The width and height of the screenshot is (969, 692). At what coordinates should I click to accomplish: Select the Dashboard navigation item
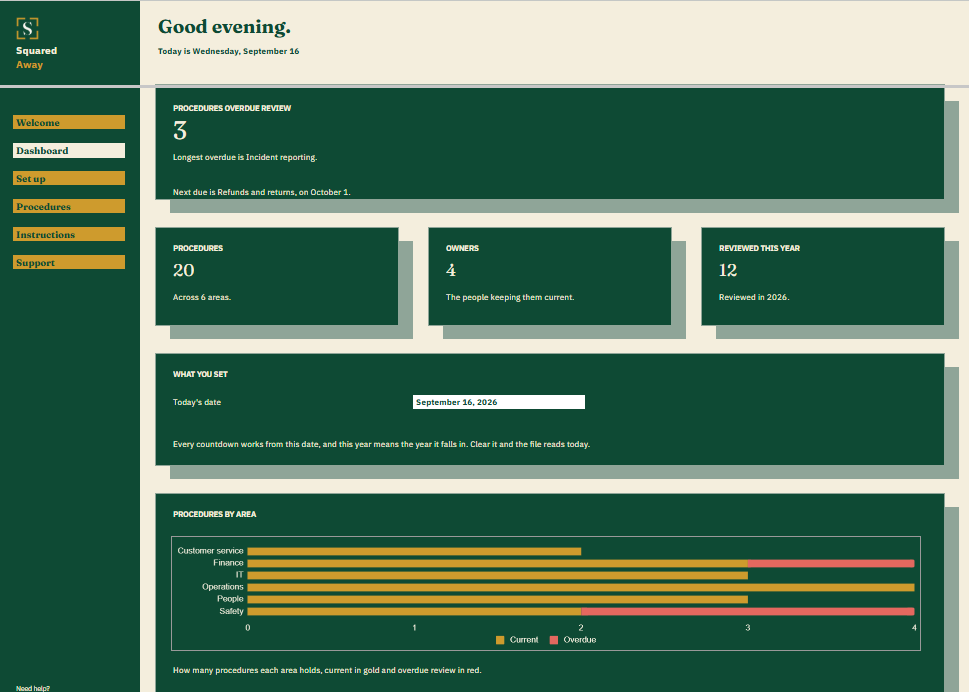pos(69,150)
